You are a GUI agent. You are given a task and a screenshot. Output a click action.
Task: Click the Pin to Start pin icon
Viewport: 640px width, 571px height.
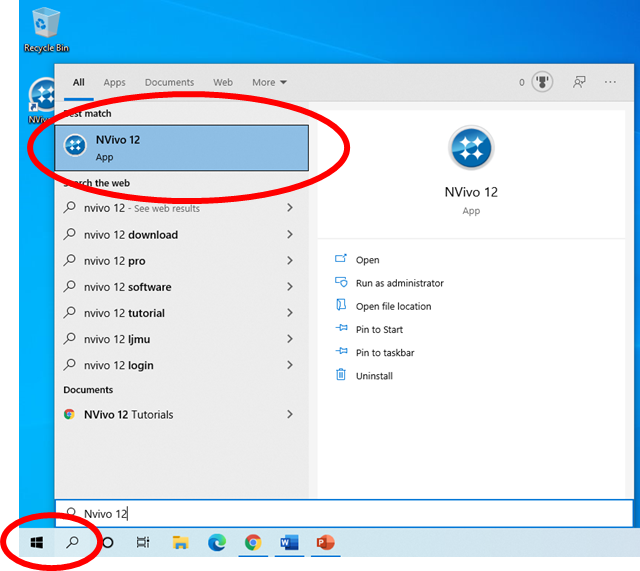[341, 328]
